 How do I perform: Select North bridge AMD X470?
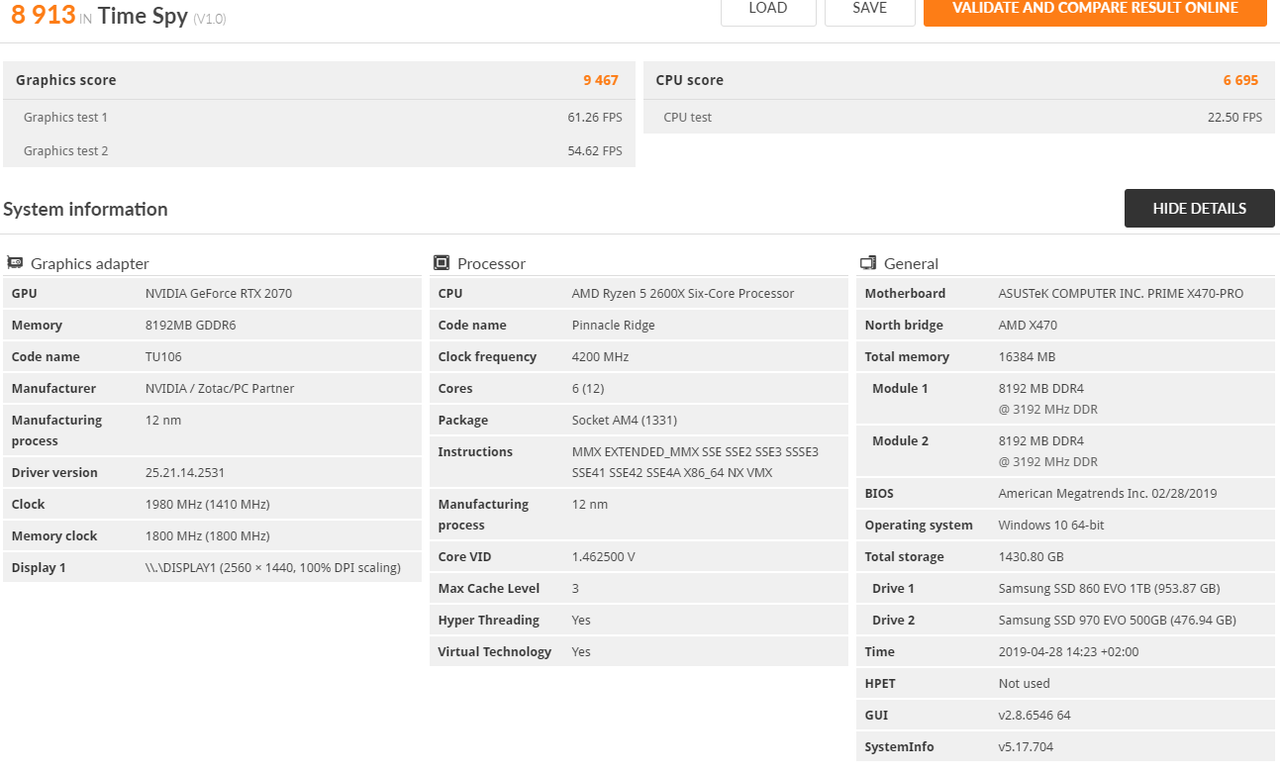[1027, 325]
